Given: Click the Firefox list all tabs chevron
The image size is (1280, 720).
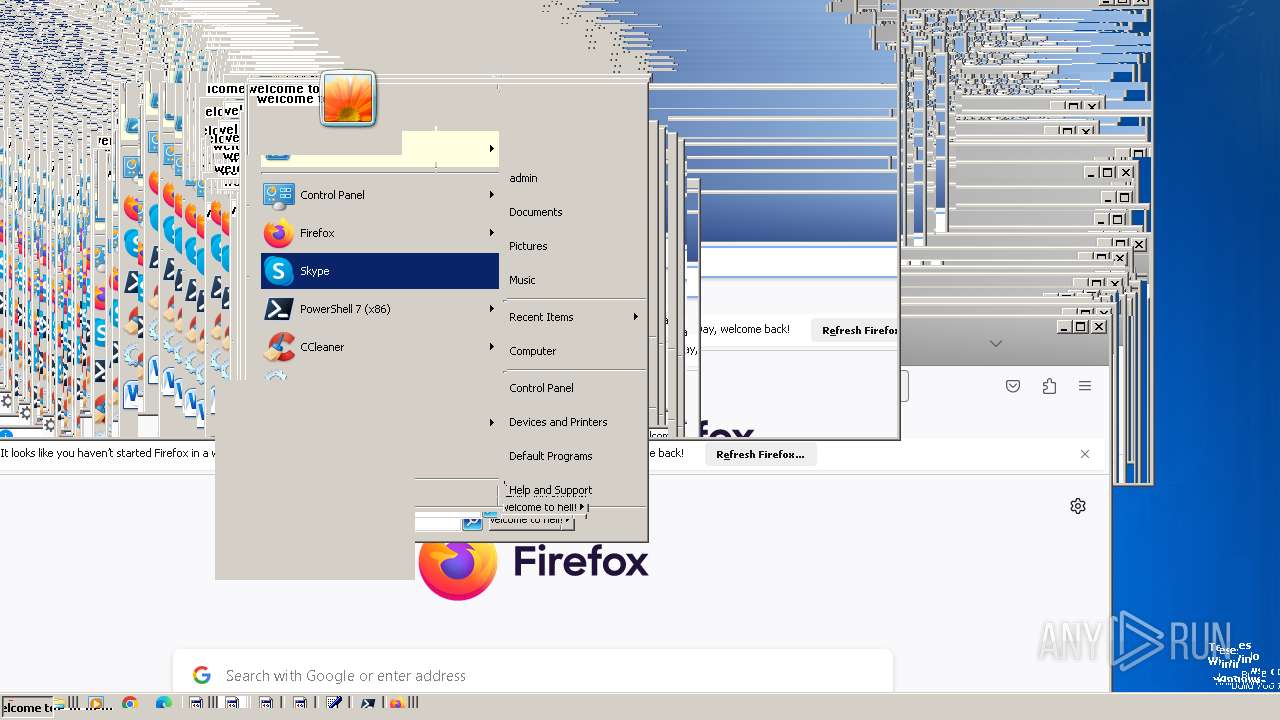Looking at the screenshot, I should pos(995,343).
